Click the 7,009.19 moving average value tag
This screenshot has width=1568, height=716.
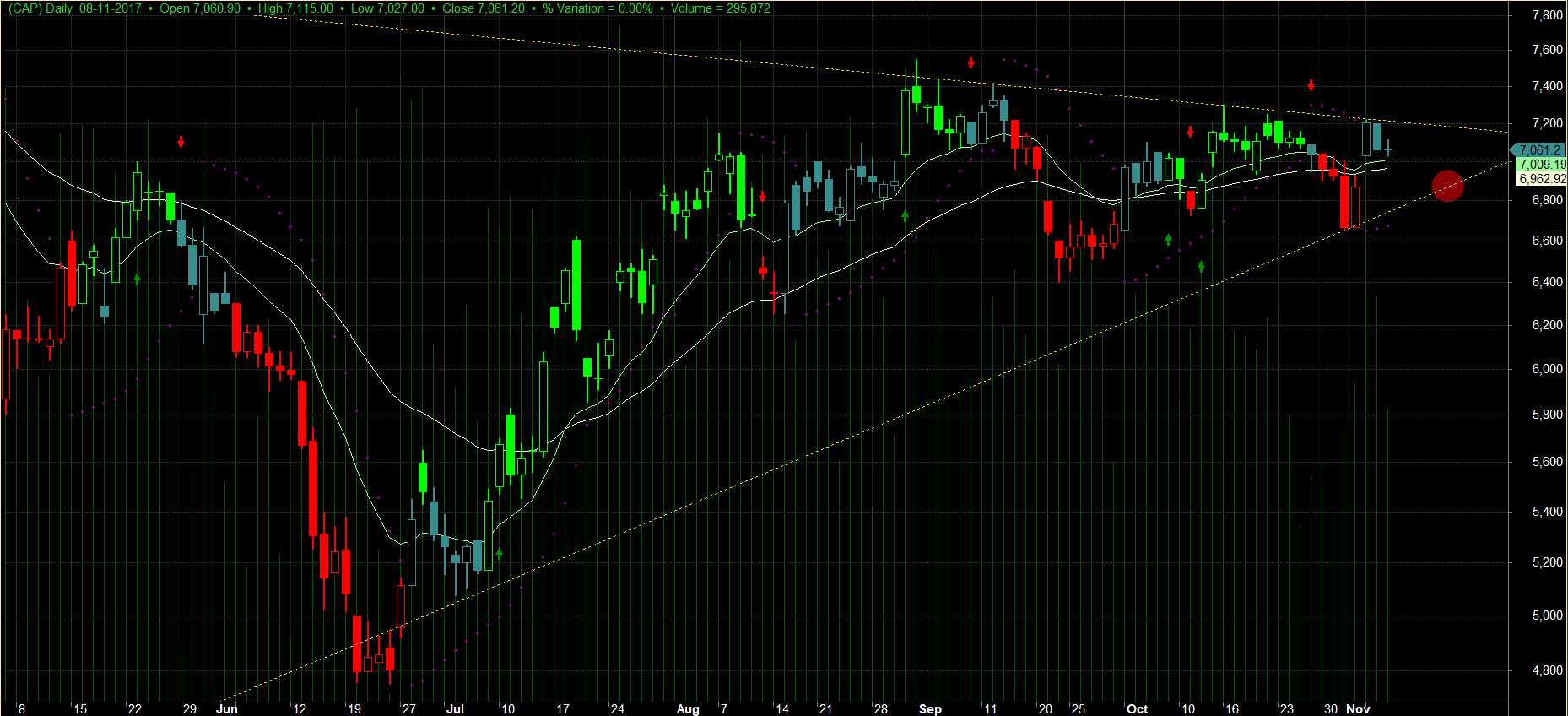[x=1542, y=165]
